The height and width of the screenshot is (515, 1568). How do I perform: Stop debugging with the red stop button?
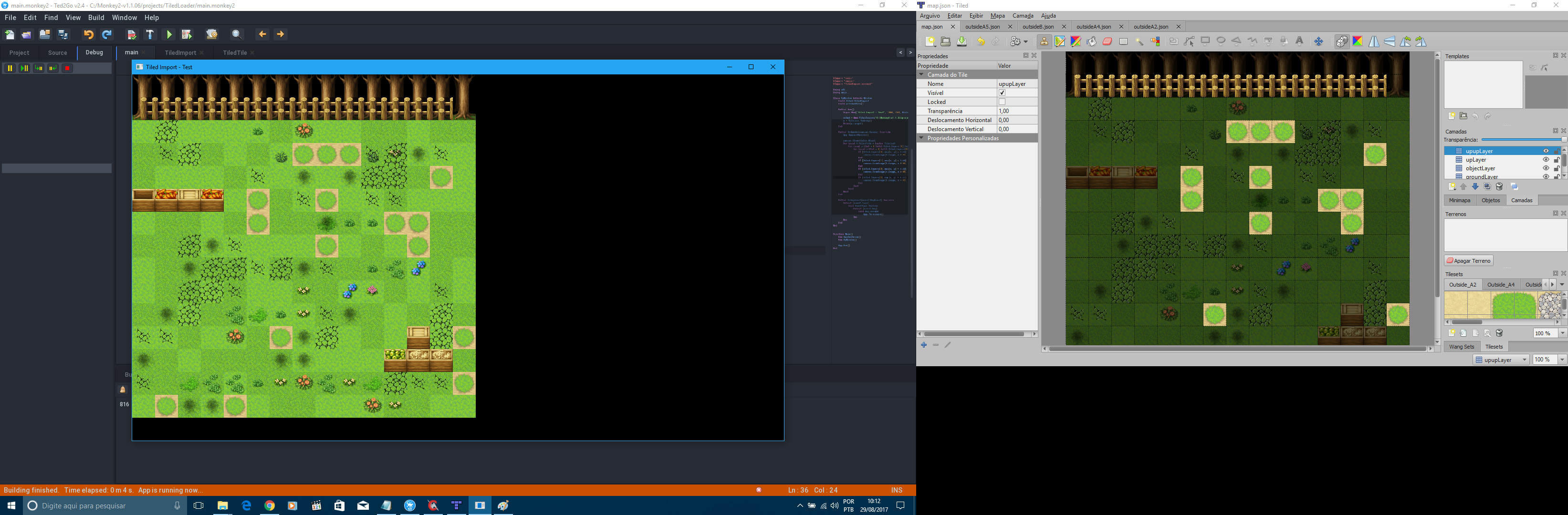(x=68, y=68)
